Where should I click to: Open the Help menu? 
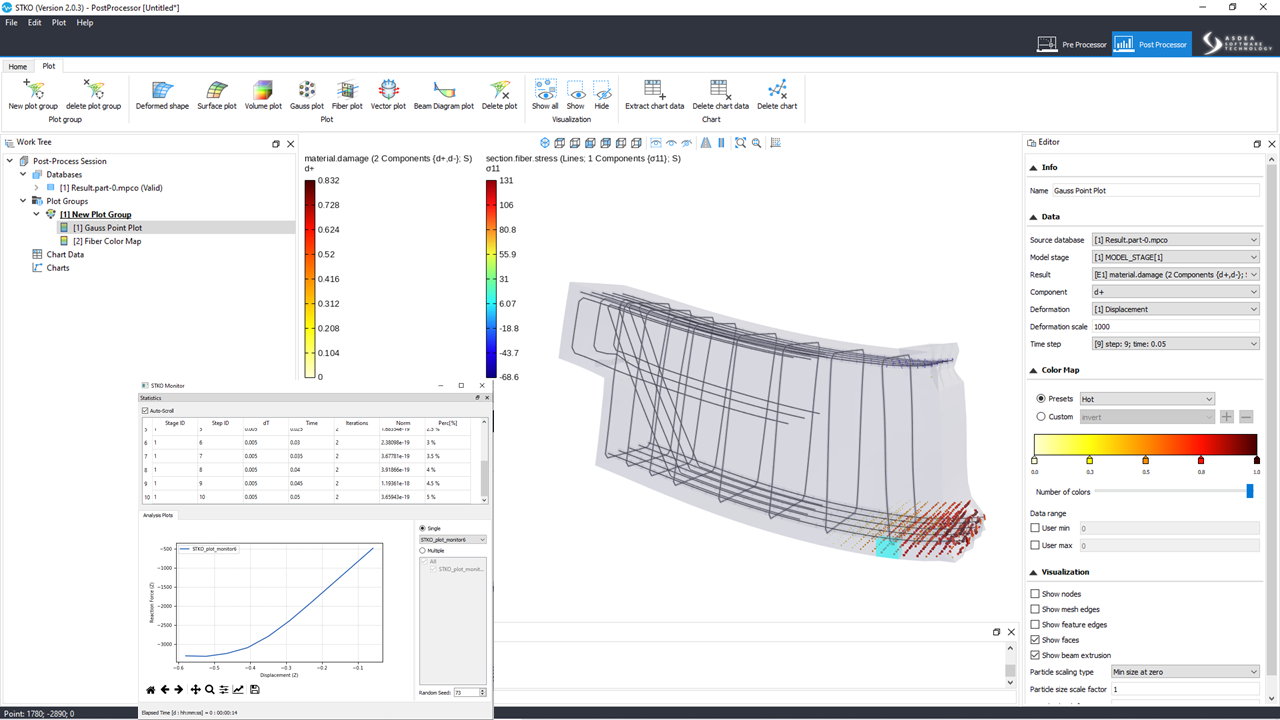click(85, 22)
